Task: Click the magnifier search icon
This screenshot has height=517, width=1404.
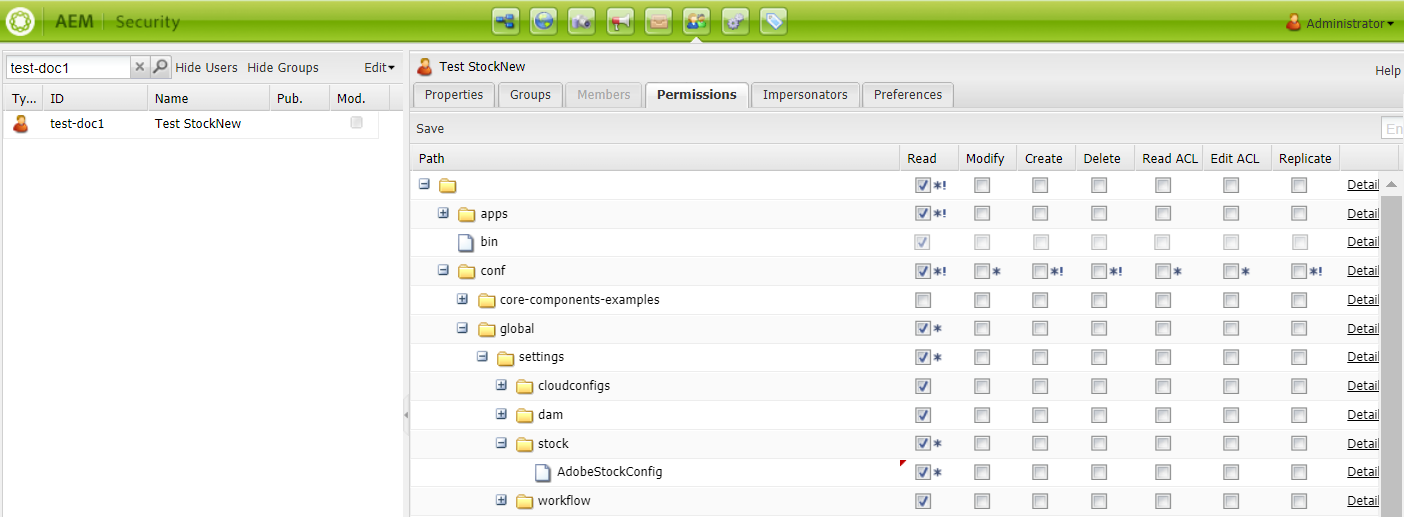Action: (160, 67)
